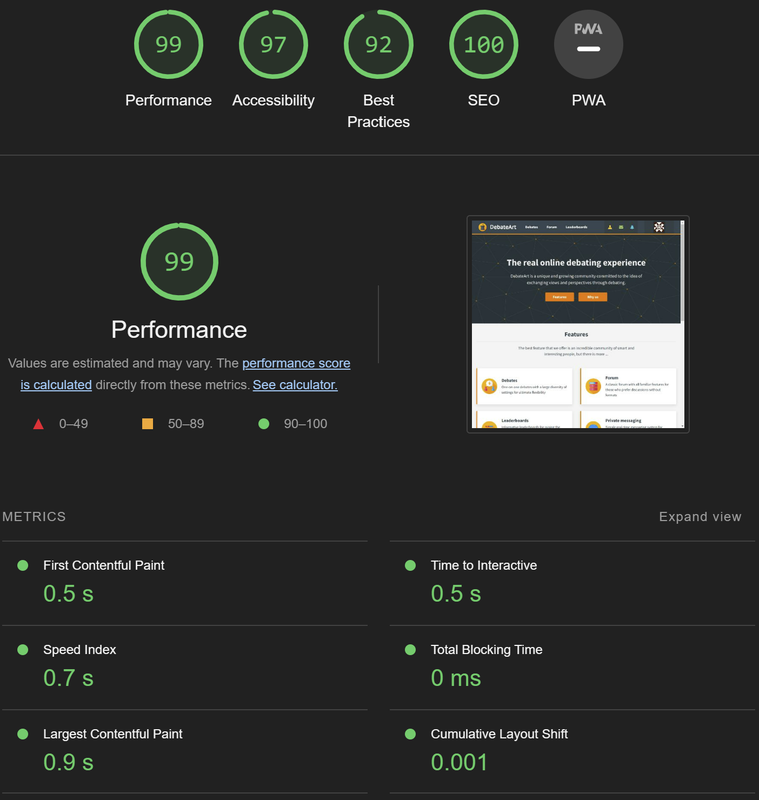This screenshot has width=759, height=800.
Task: Click the orange square 50–89 legend icon
Action: point(147,423)
